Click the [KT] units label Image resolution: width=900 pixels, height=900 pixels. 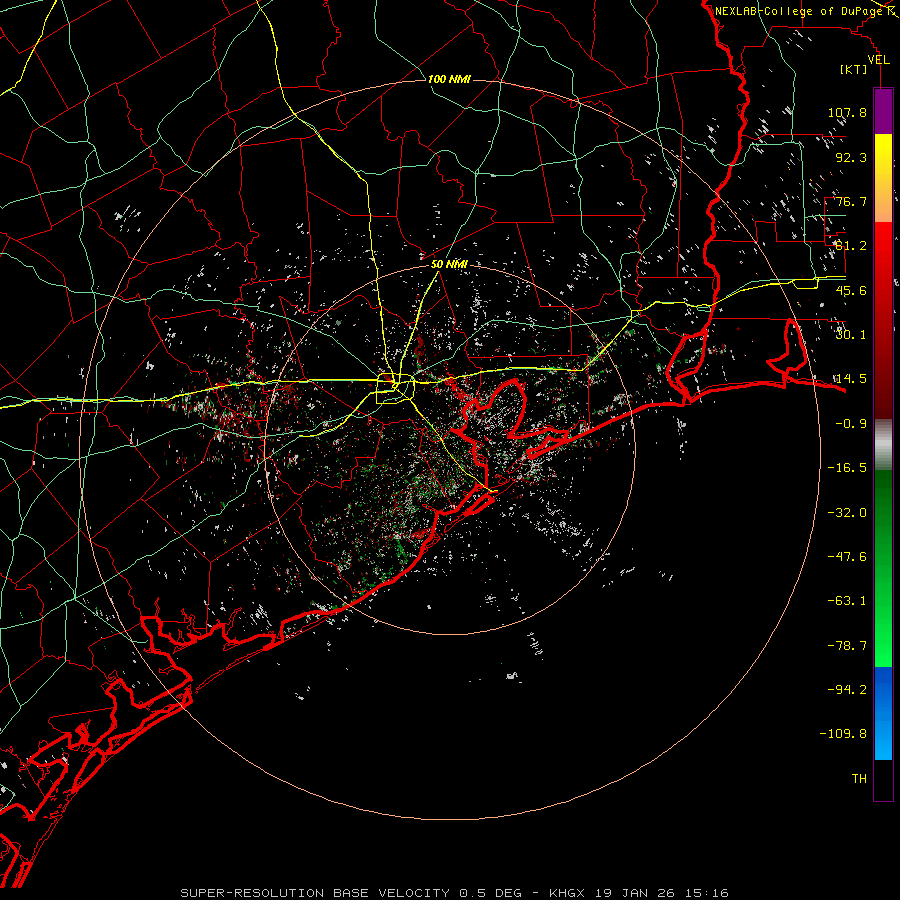(x=854, y=69)
